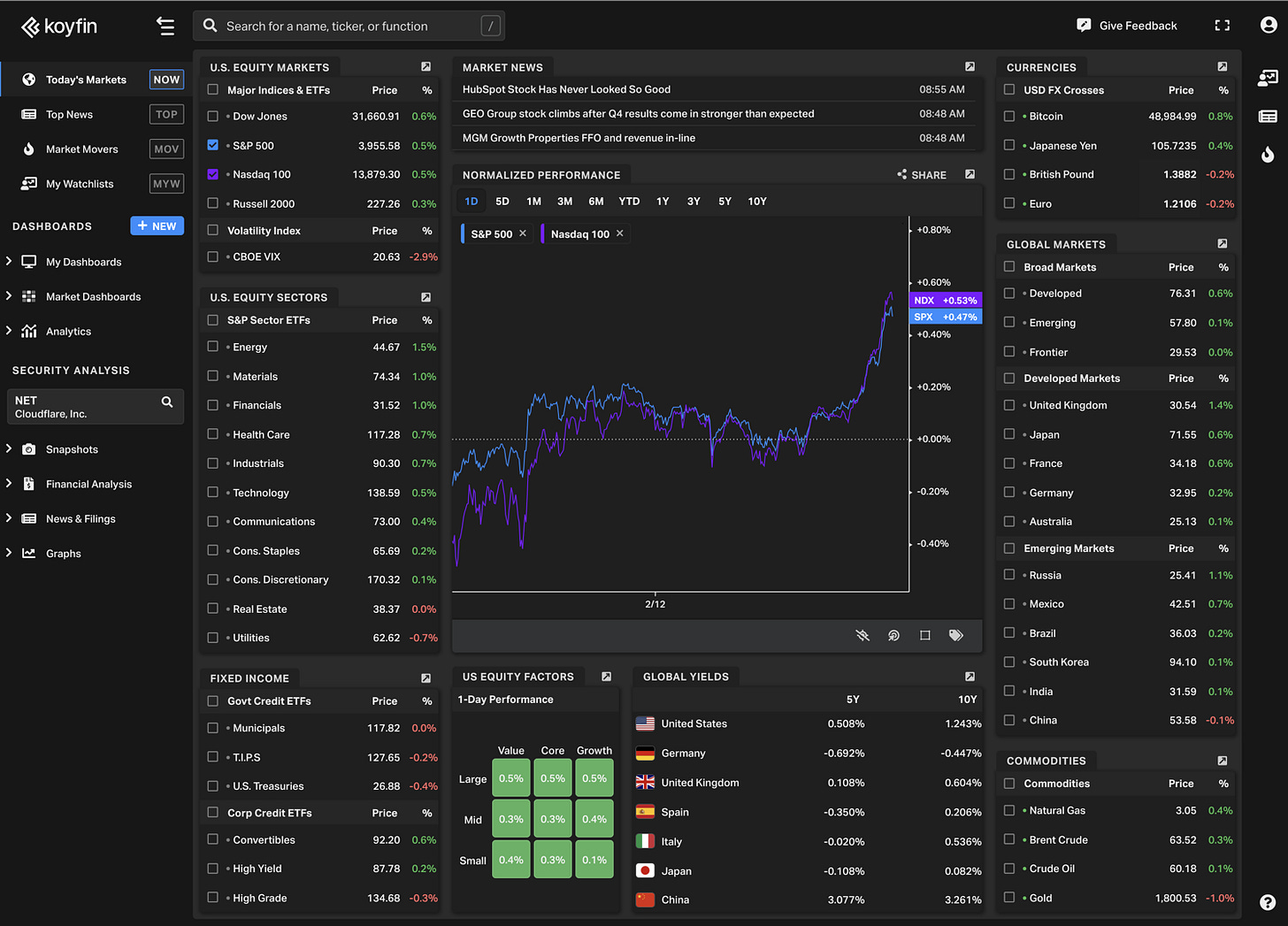This screenshot has height=926, width=1288.
Task: Click the chart tag icon in the chart toolbar
Action: (x=956, y=635)
